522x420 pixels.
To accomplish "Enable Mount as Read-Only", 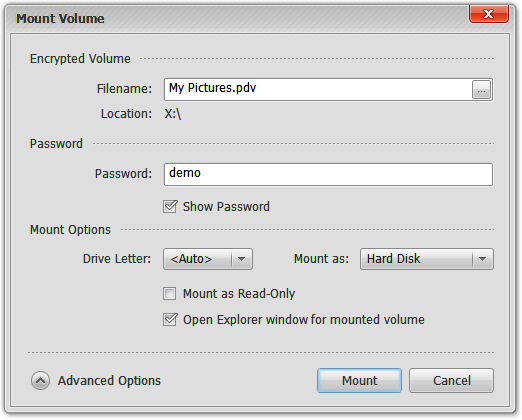I will click(170, 294).
